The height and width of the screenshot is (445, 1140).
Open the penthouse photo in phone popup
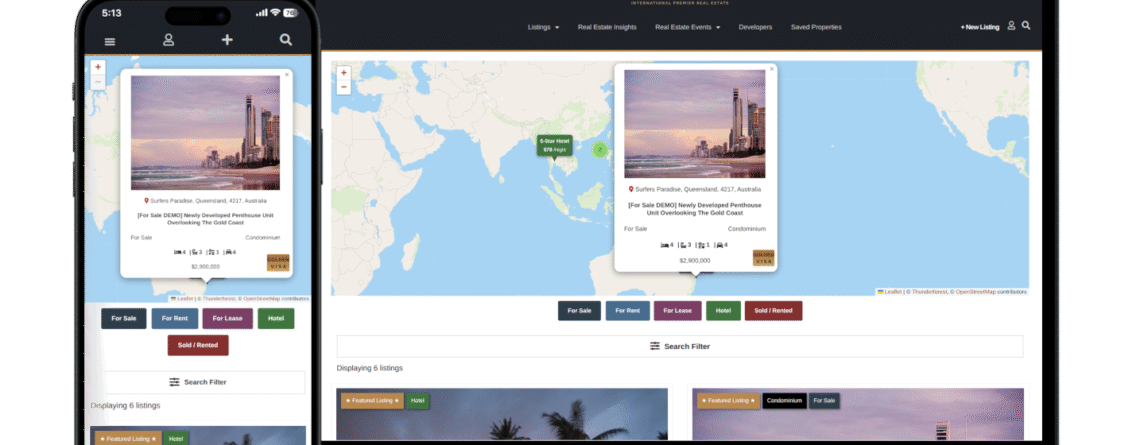click(x=205, y=132)
